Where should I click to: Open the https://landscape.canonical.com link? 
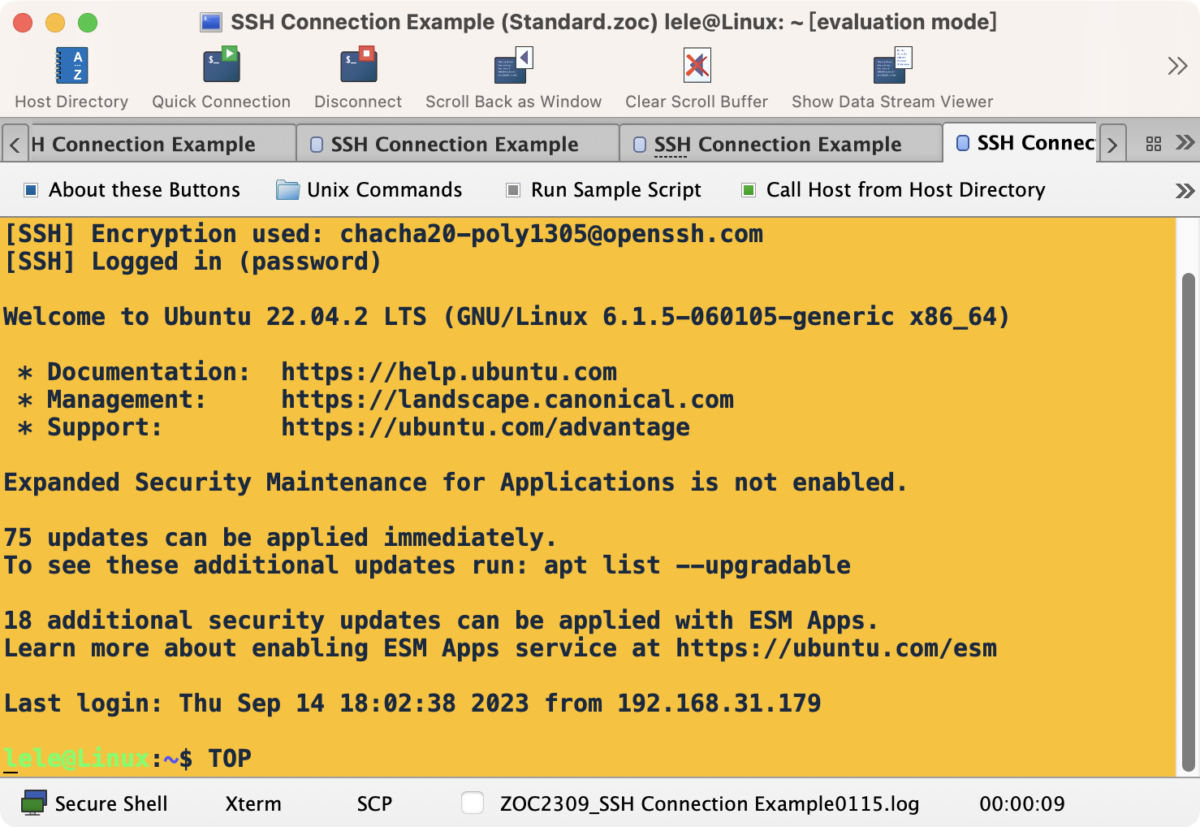click(x=507, y=400)
